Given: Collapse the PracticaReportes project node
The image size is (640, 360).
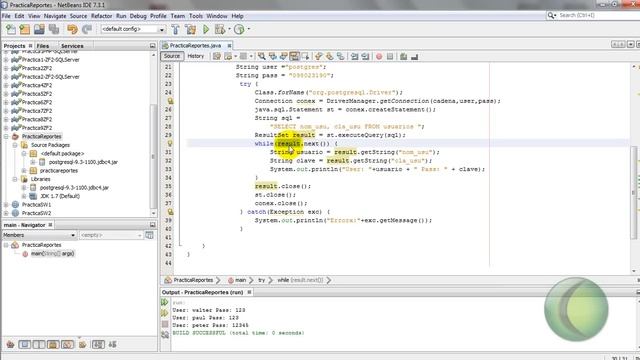Looking at the screenshot, I should pyautogui.click(x=6, y=136).
